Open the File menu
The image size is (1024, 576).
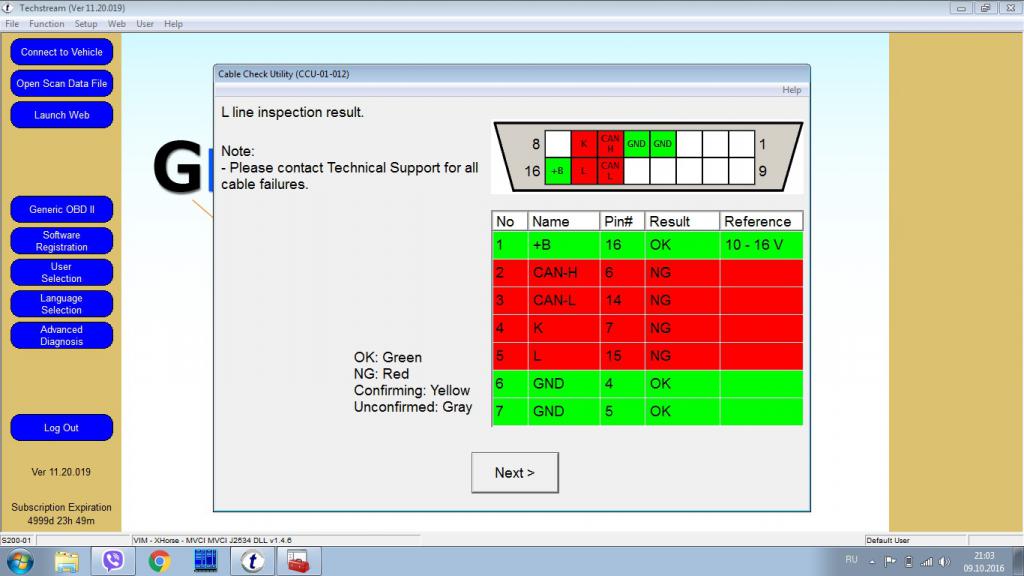pyautogui.click(x=12, y=23)
